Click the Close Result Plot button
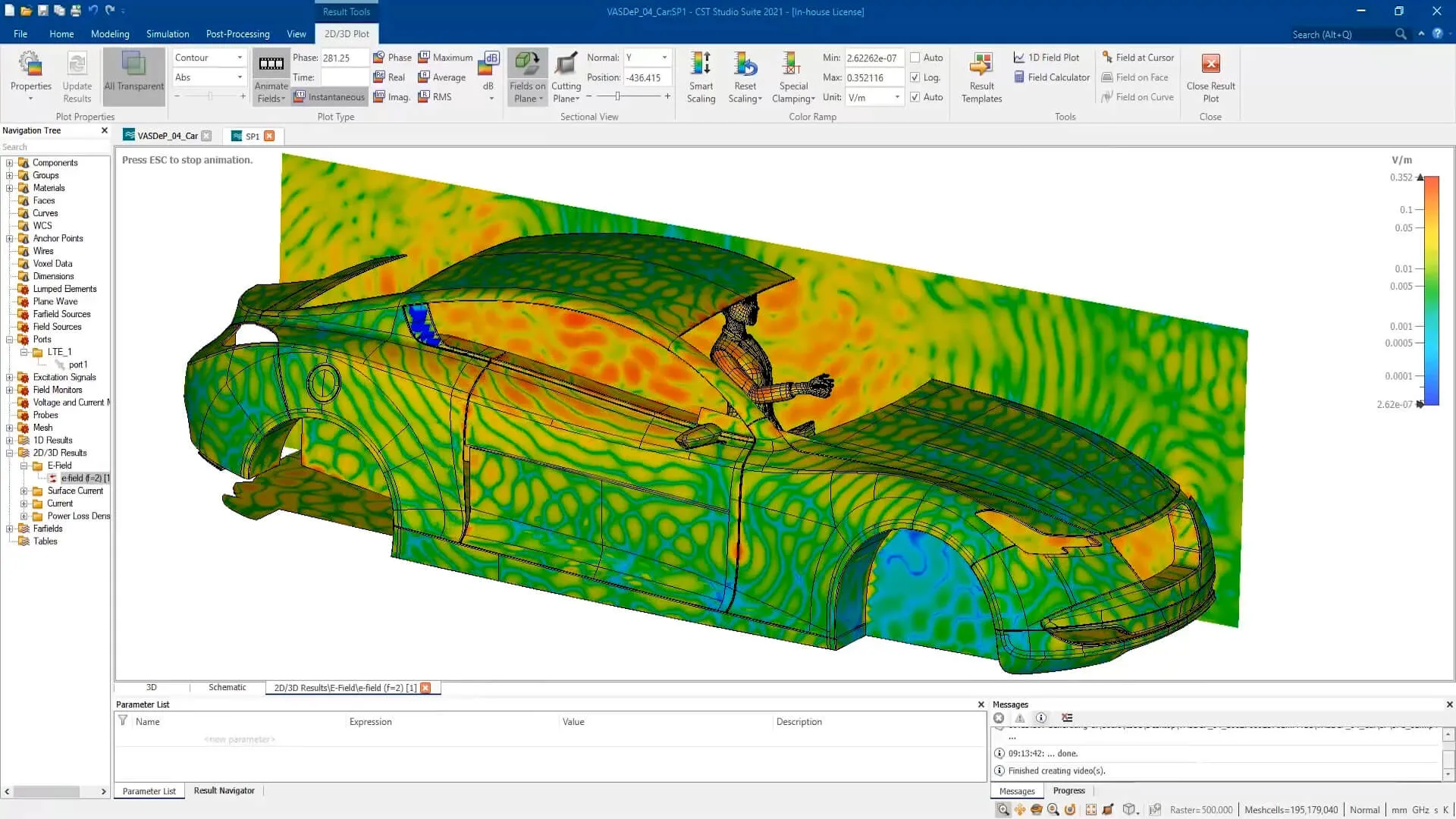The image size is (1456, 819). tap(1210, 76)
